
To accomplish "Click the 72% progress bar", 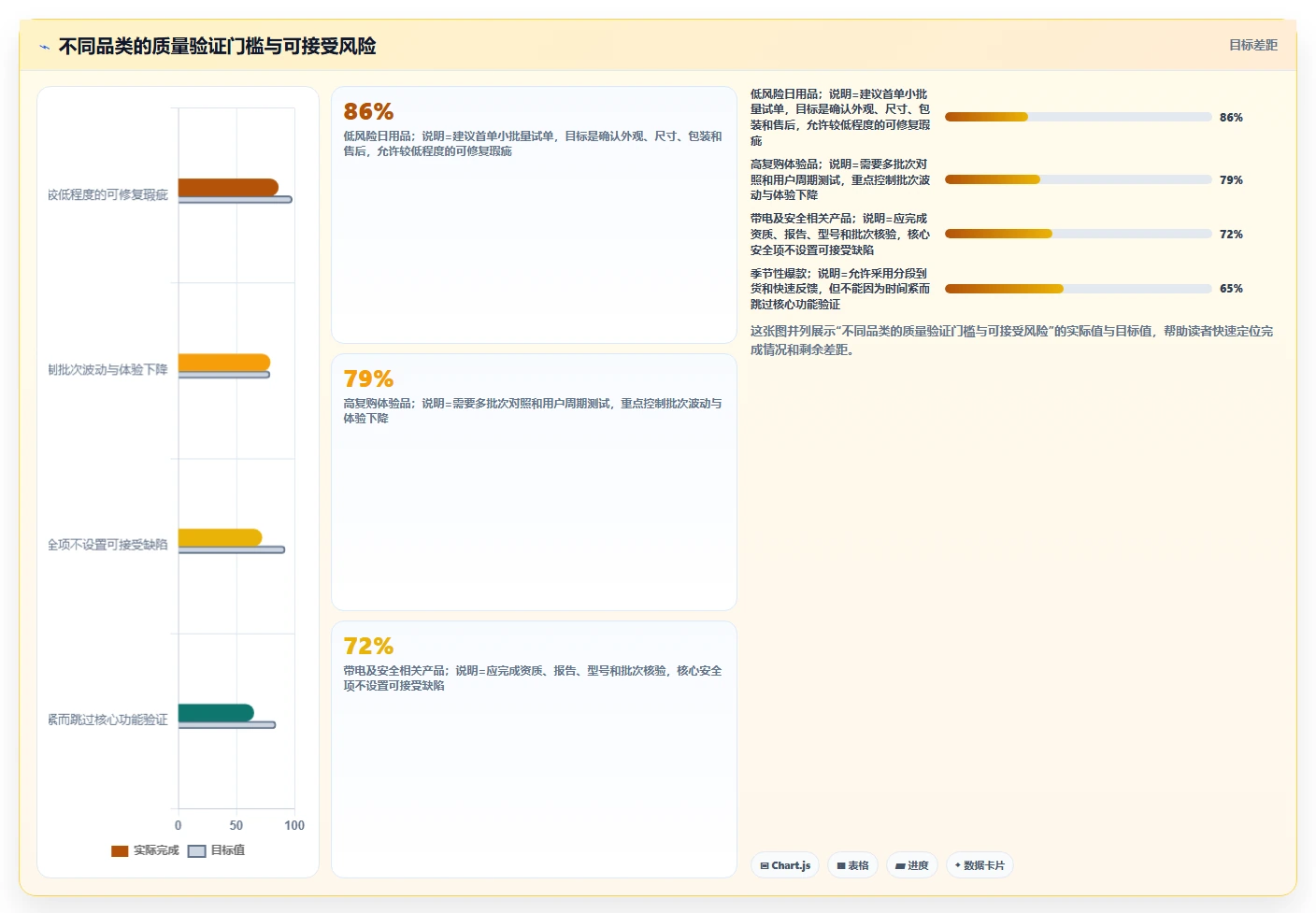I will pyautogui.click(x=1078, y=234).
